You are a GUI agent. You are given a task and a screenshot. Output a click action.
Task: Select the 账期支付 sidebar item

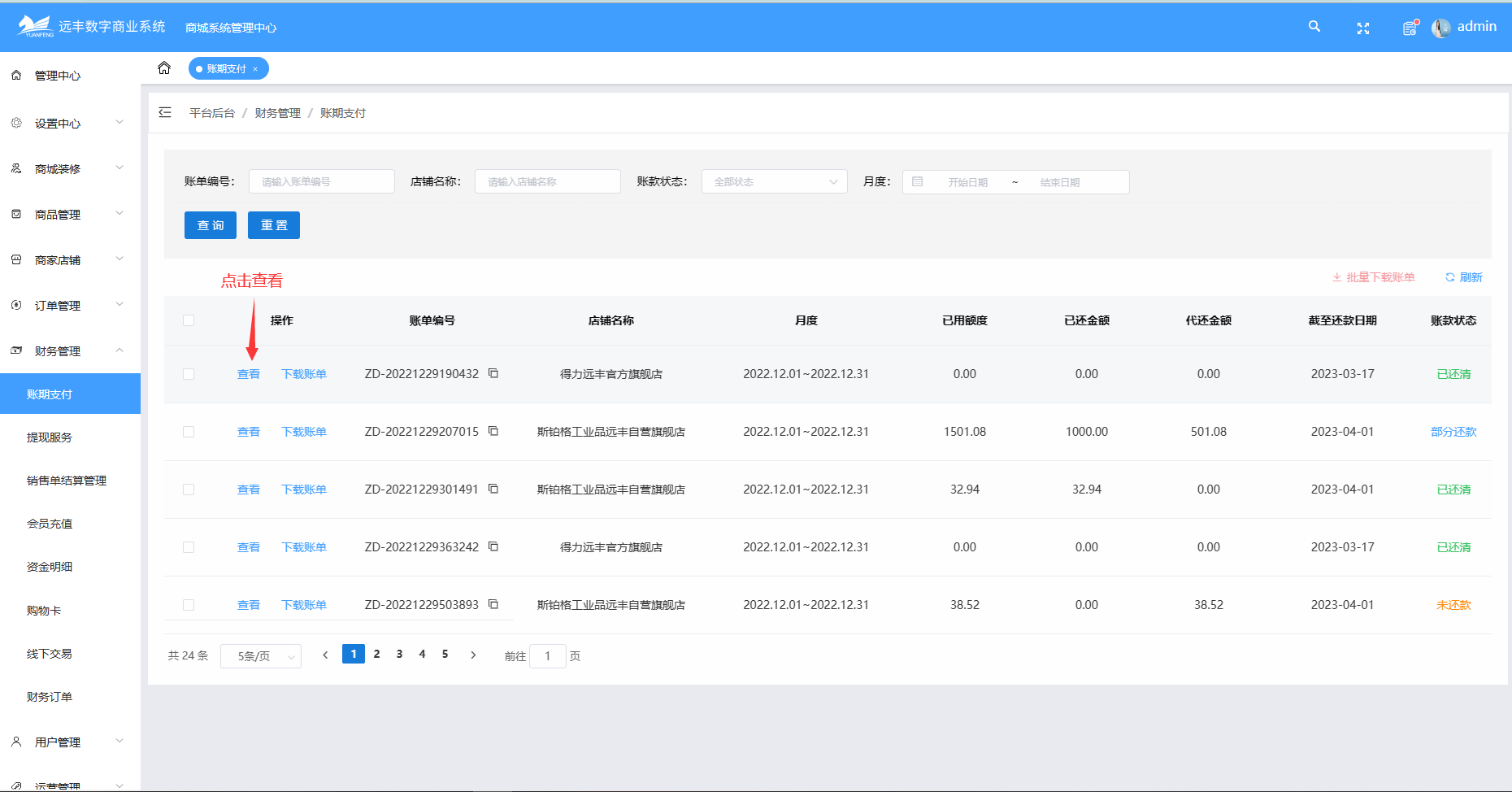tap(70, 394)
